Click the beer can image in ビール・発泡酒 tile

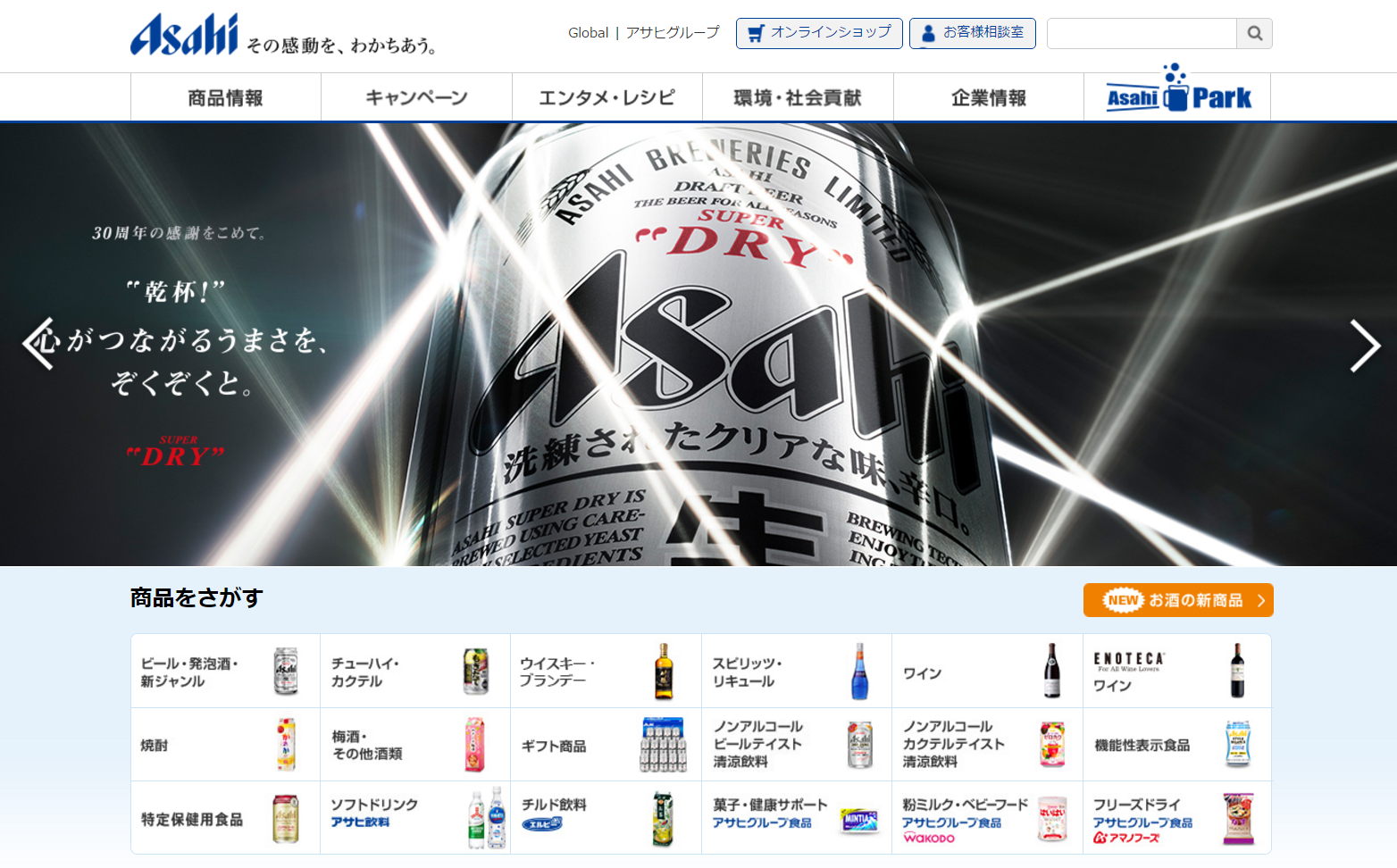[286, 671]
